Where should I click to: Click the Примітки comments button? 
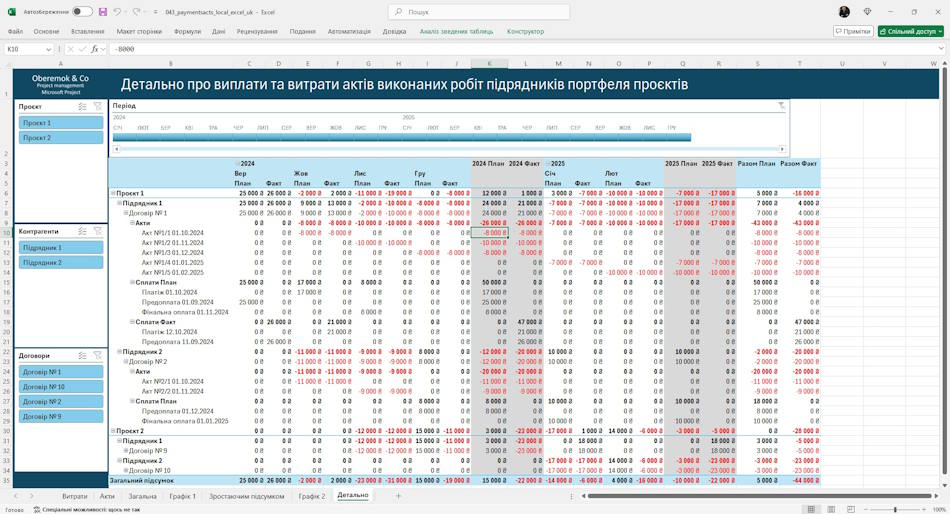pos(853,31)
